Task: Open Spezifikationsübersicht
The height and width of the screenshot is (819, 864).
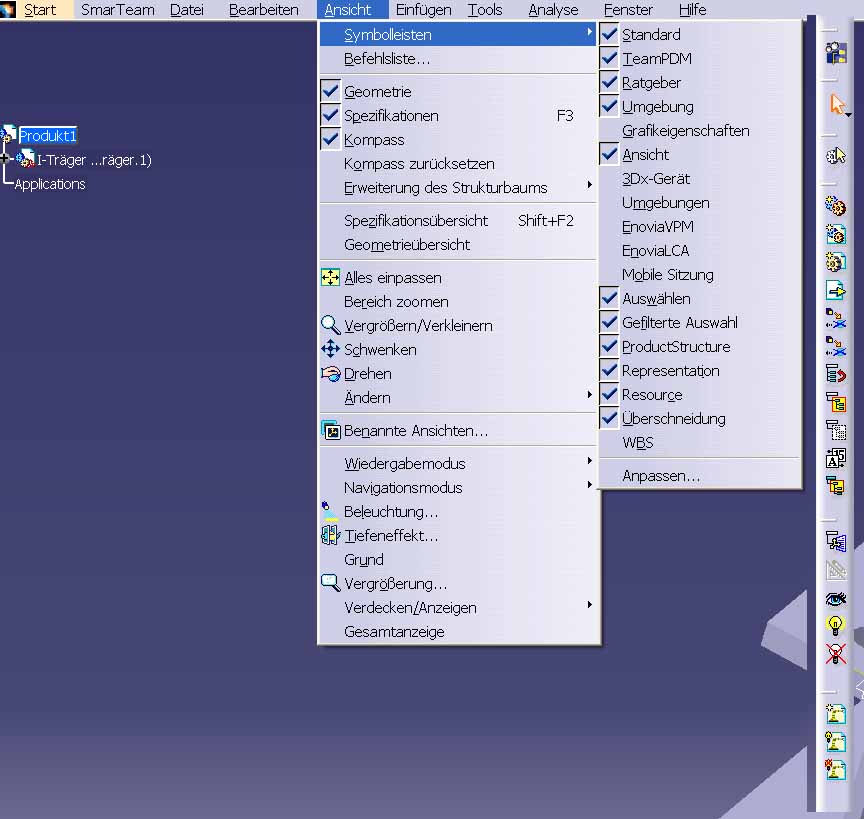Action: pos(458,220)
